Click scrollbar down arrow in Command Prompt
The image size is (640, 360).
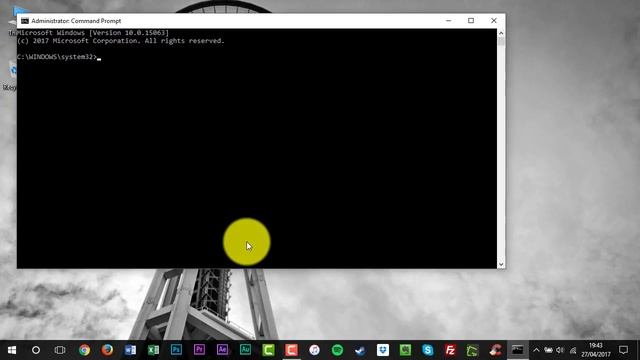tap(501, 264)
